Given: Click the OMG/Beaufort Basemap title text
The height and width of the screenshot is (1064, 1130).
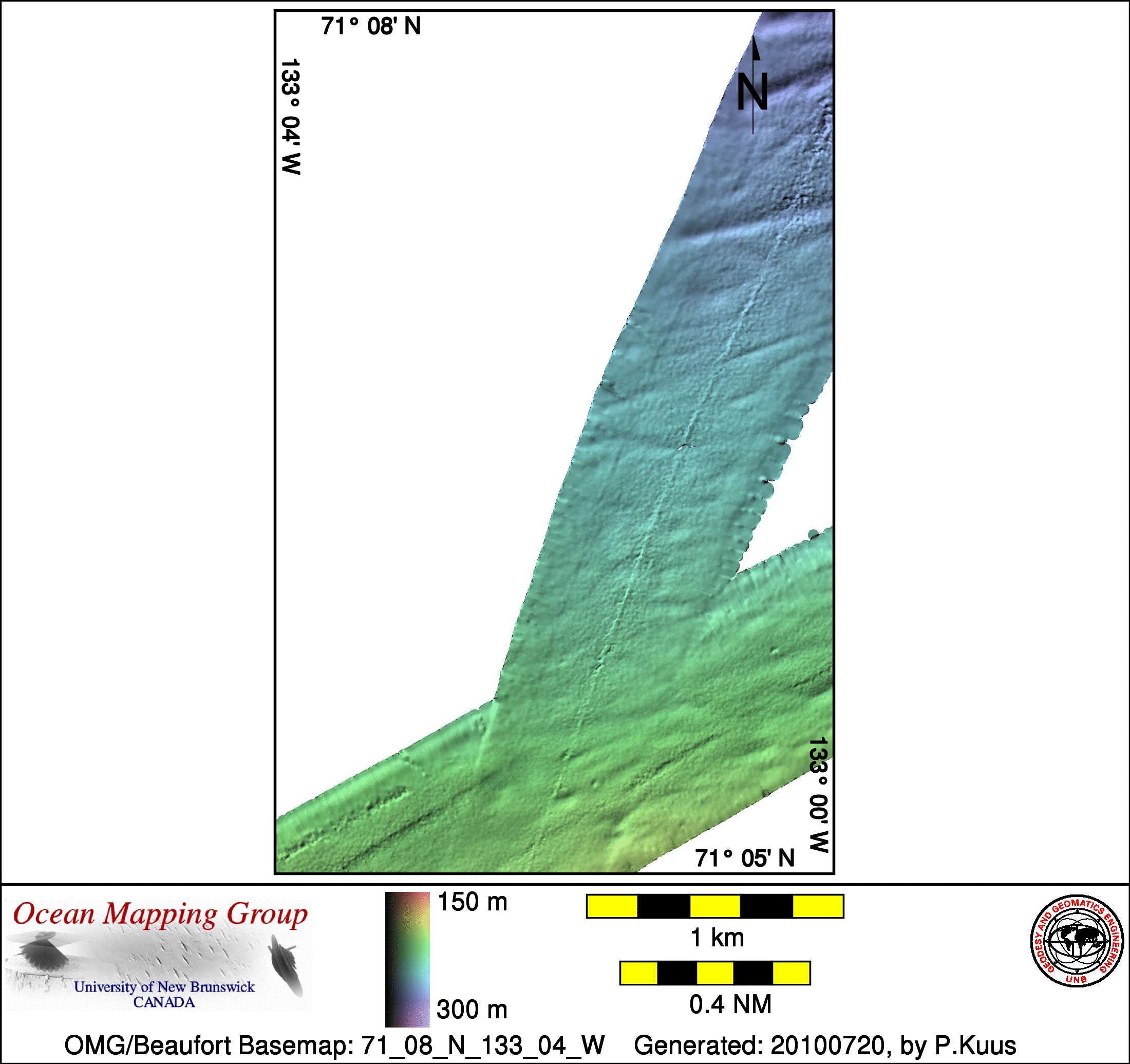Looking at the screenshot, I should 334,1045.
